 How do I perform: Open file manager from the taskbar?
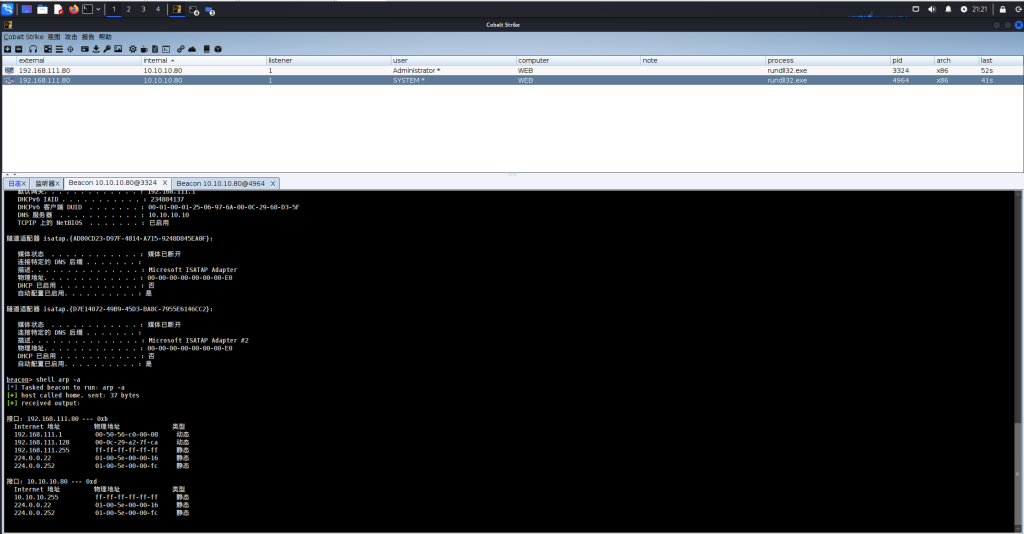coord(42,9)
